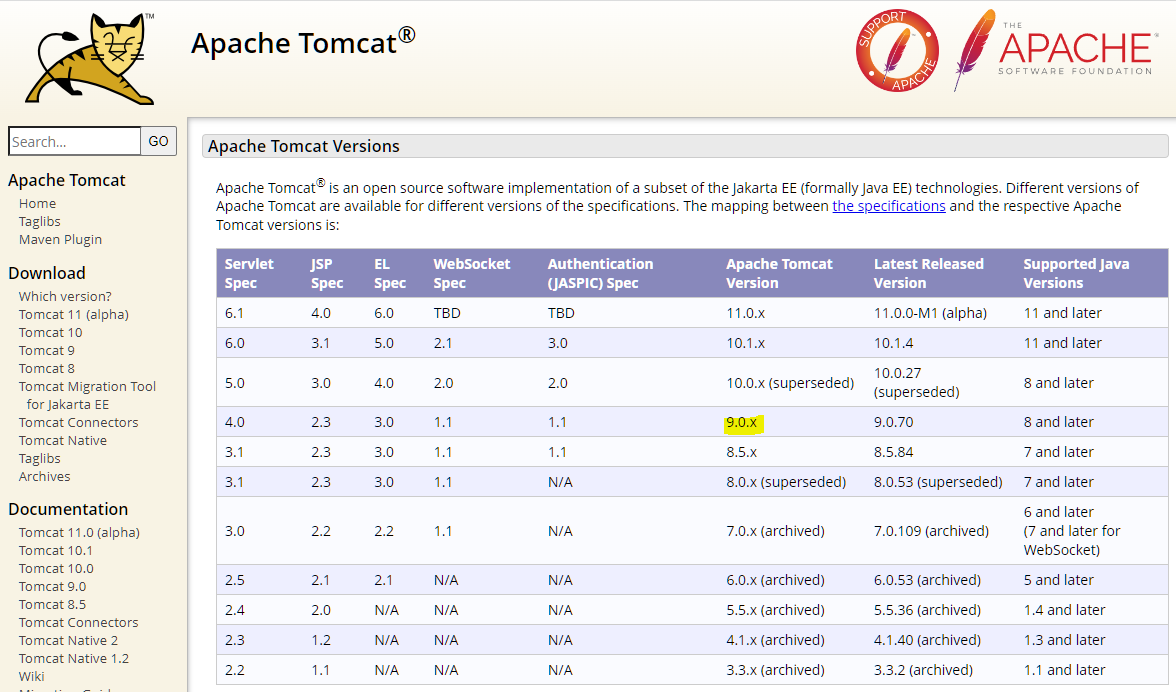Click the 10.1.4 latest release cell
Viewport: 1176px width, 692px height.
(x=892, y=343)
